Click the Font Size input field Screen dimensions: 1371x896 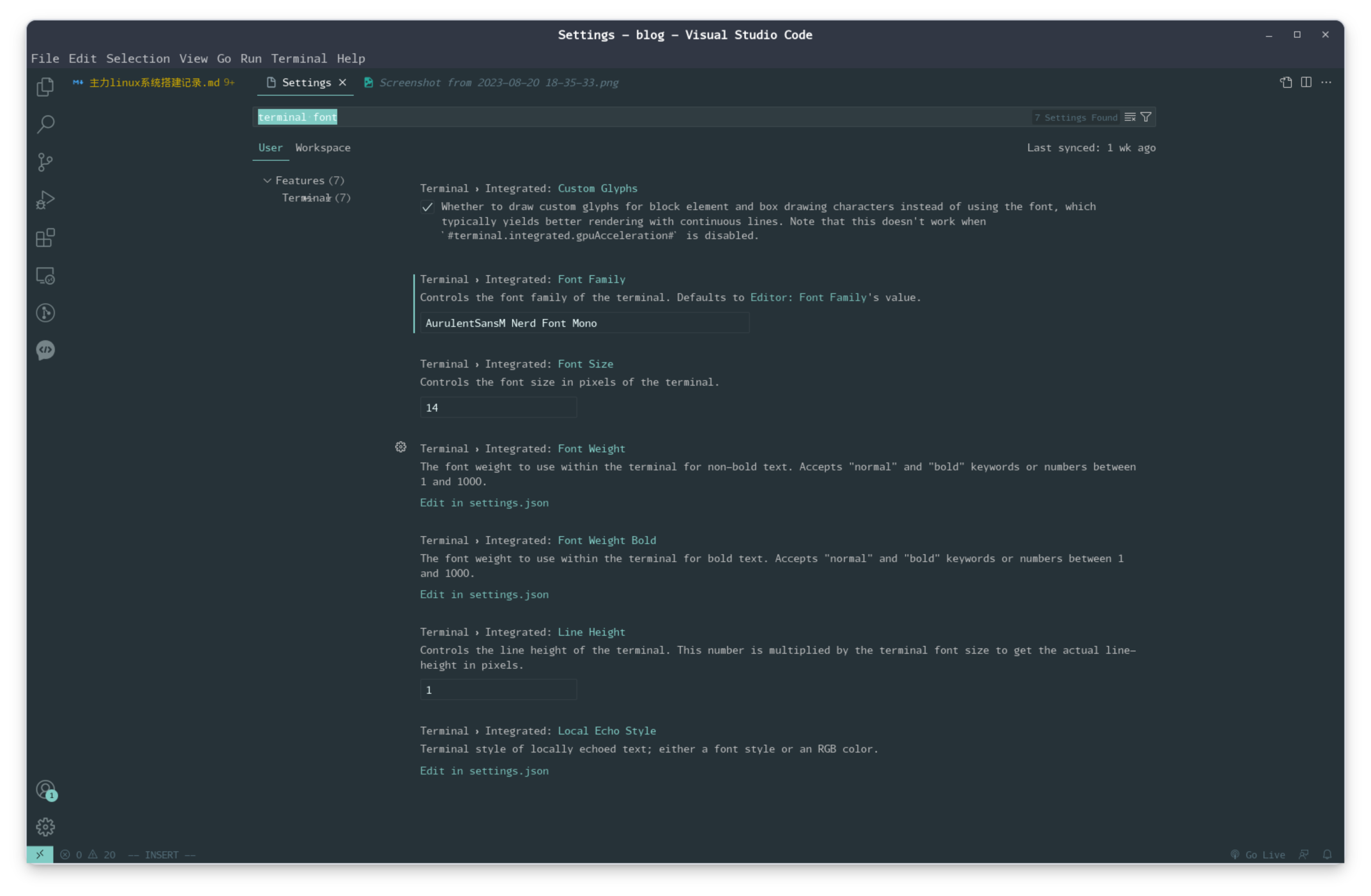coord(498,408)
